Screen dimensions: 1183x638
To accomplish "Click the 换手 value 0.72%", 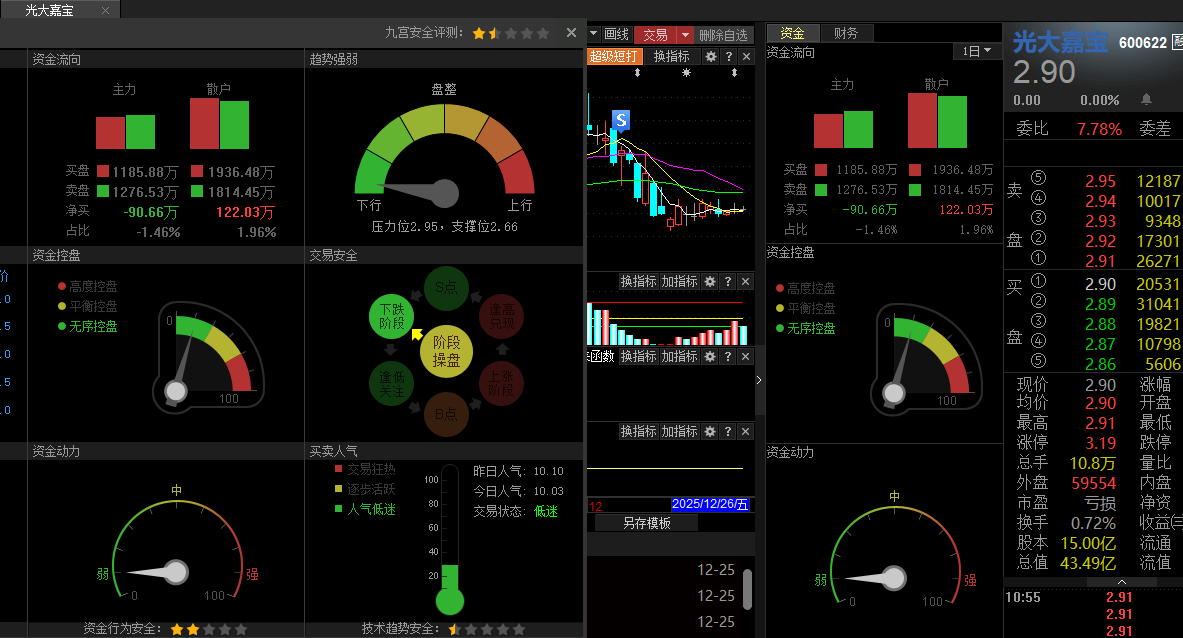I will tap(1093, 523).
